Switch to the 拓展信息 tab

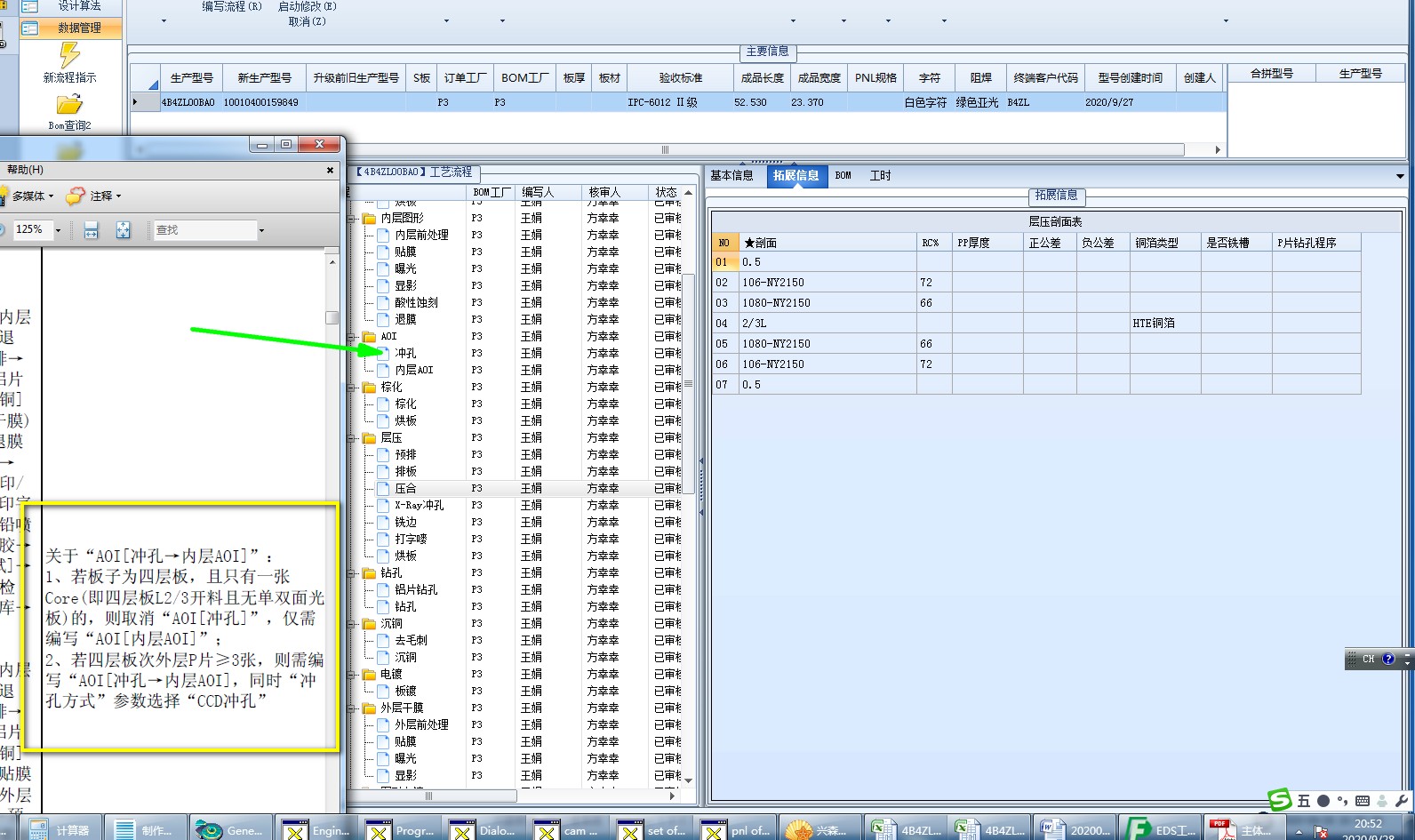click(795, 175)
